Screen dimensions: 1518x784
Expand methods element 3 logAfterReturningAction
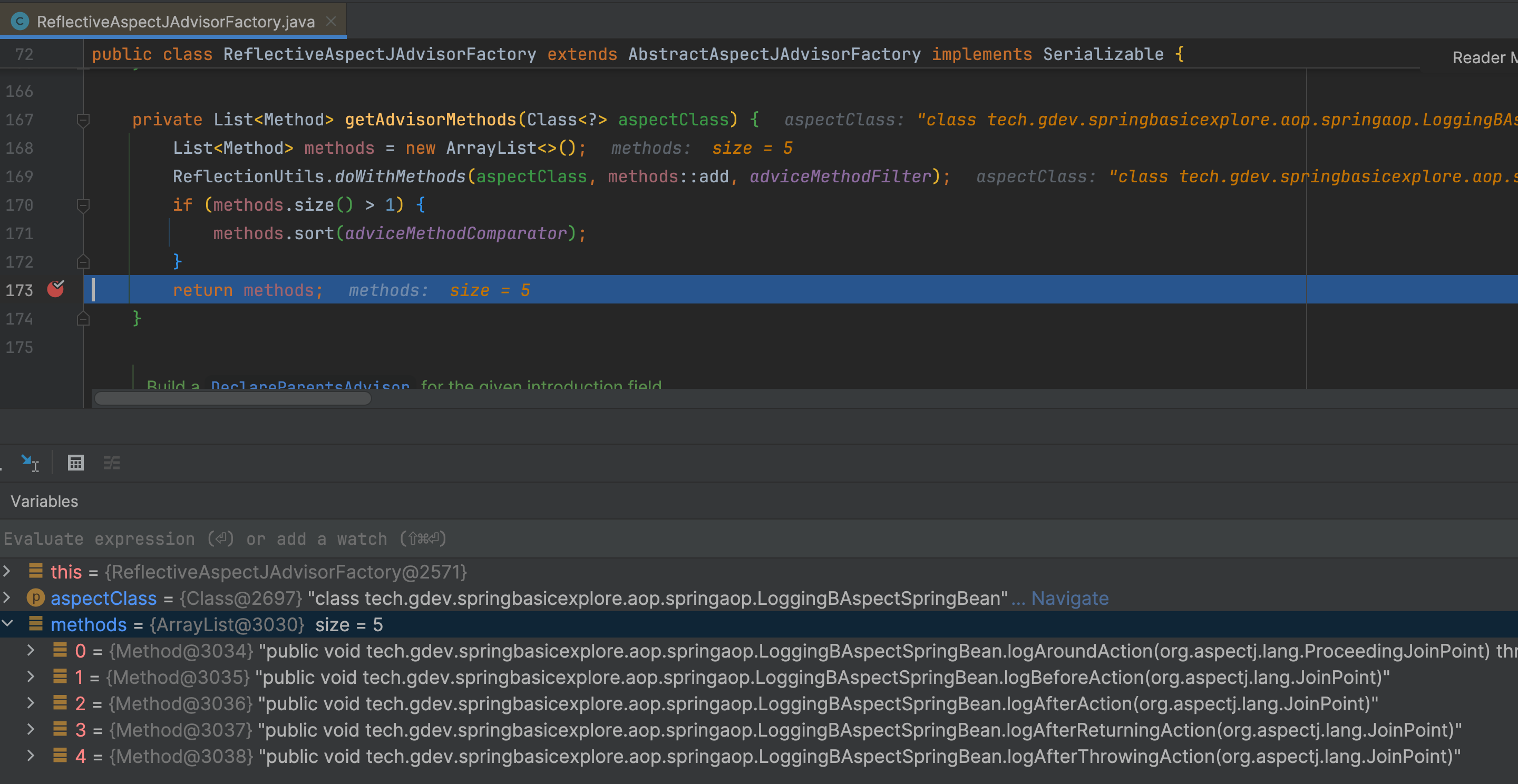point(31,729)
